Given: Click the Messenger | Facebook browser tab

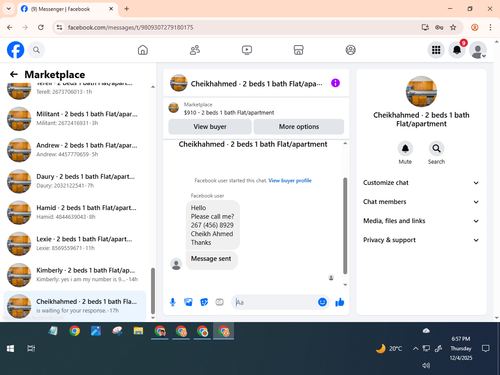Looking at the screenshot, I should click(67, 9).
